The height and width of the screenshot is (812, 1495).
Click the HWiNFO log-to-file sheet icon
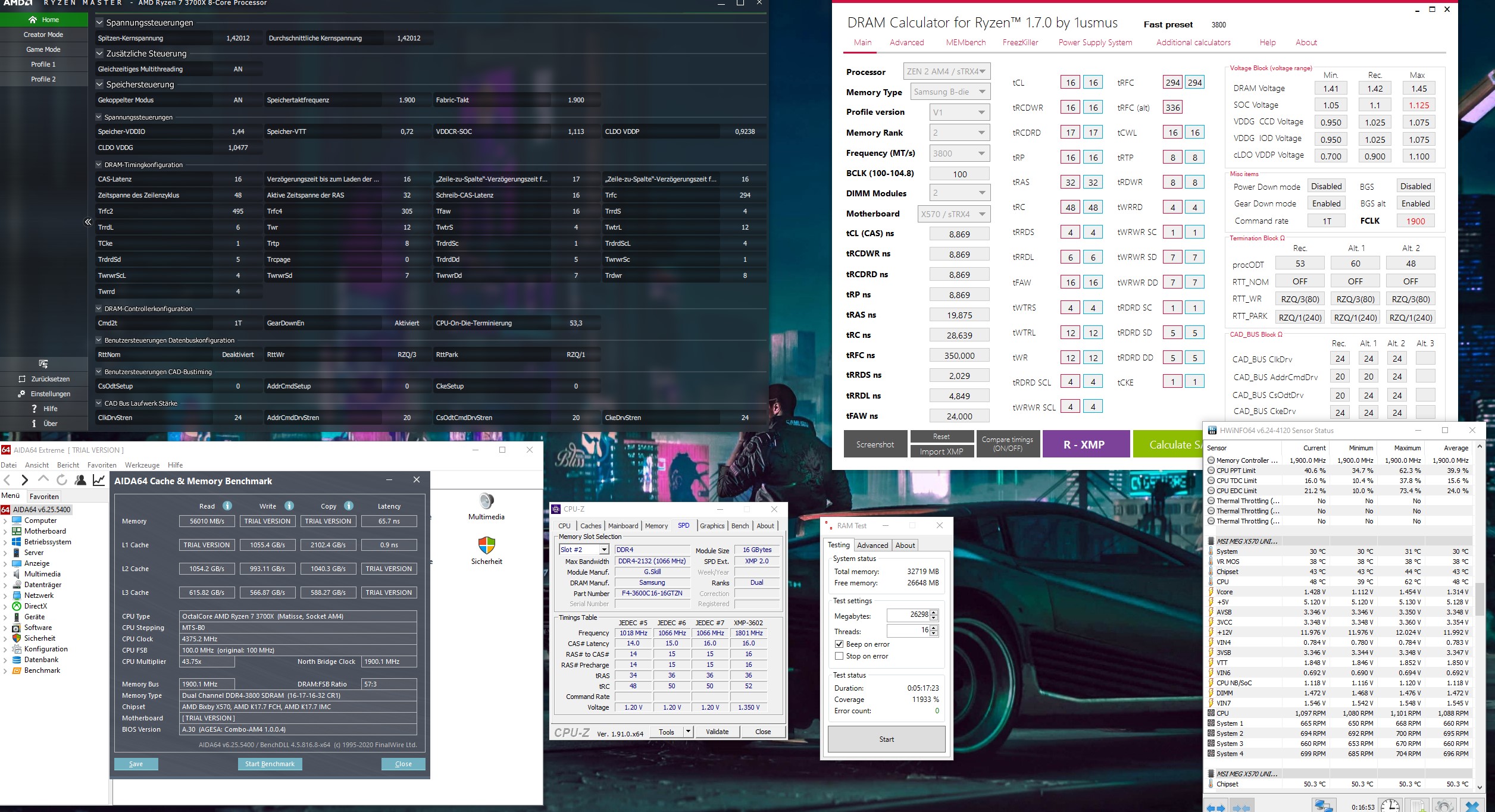click(x=1418, y=806)
